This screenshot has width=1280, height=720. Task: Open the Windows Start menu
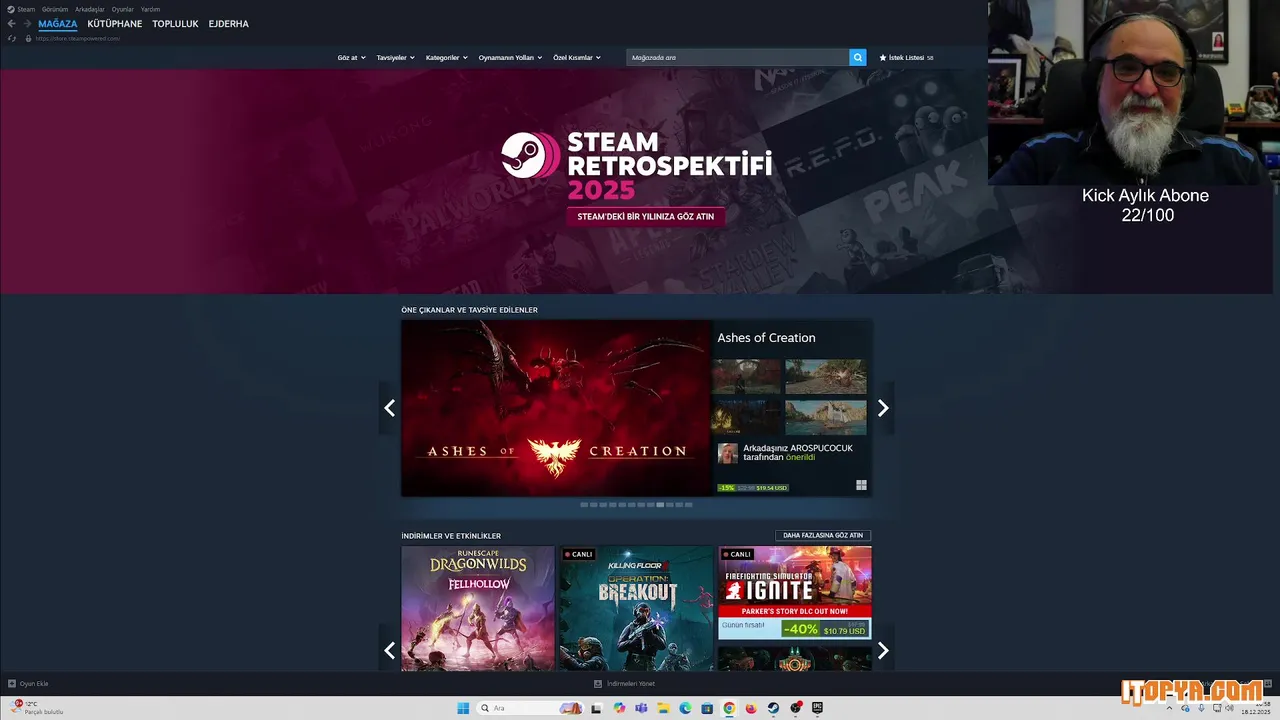[463, 708]
